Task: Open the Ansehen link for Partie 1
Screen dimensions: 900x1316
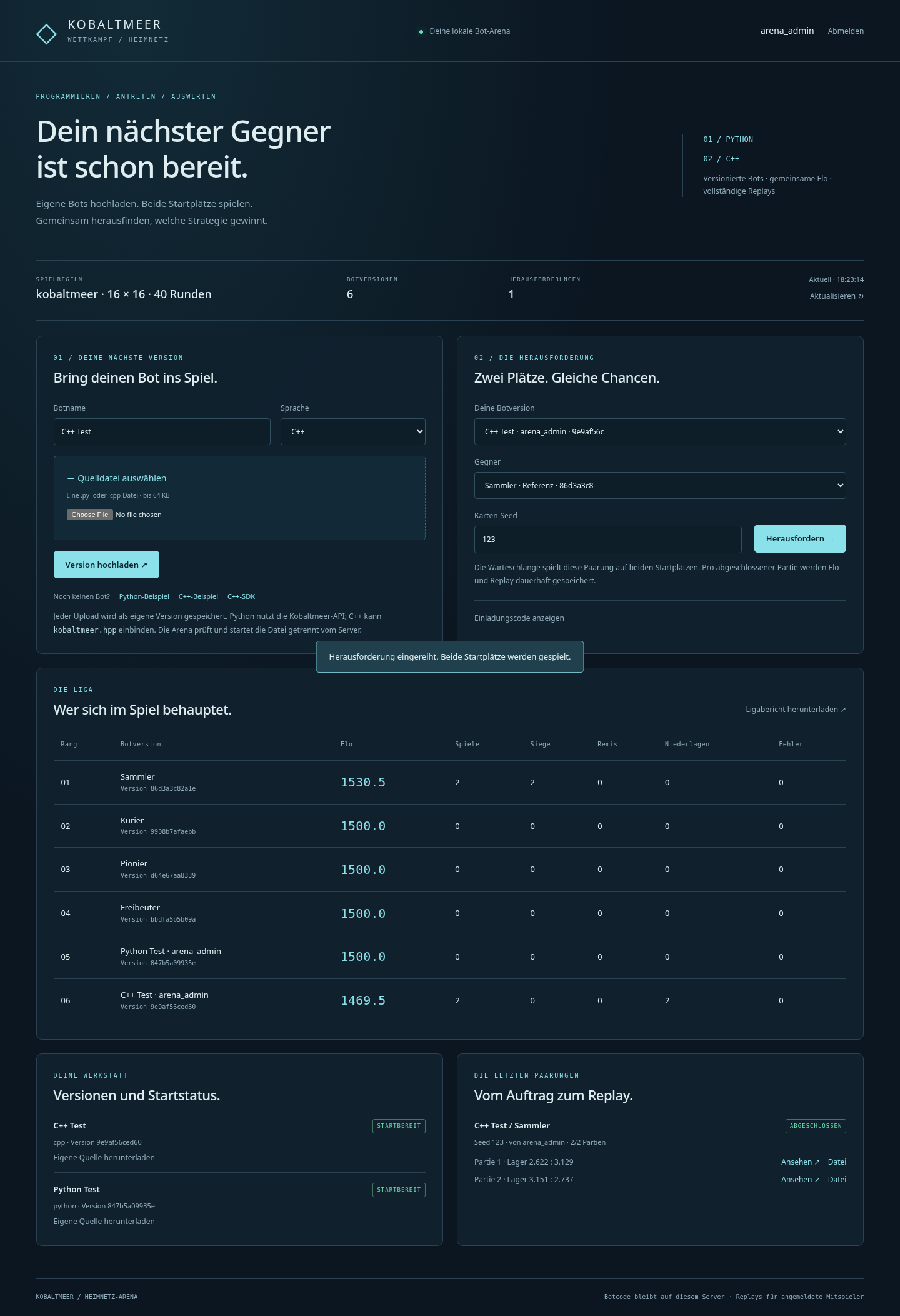Action: [x=800, y=1162]
